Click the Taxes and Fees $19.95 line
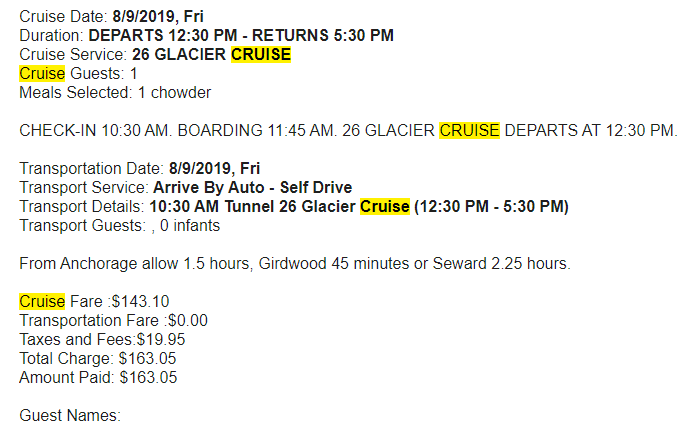 pyautogui.click(x=102, y=339)
